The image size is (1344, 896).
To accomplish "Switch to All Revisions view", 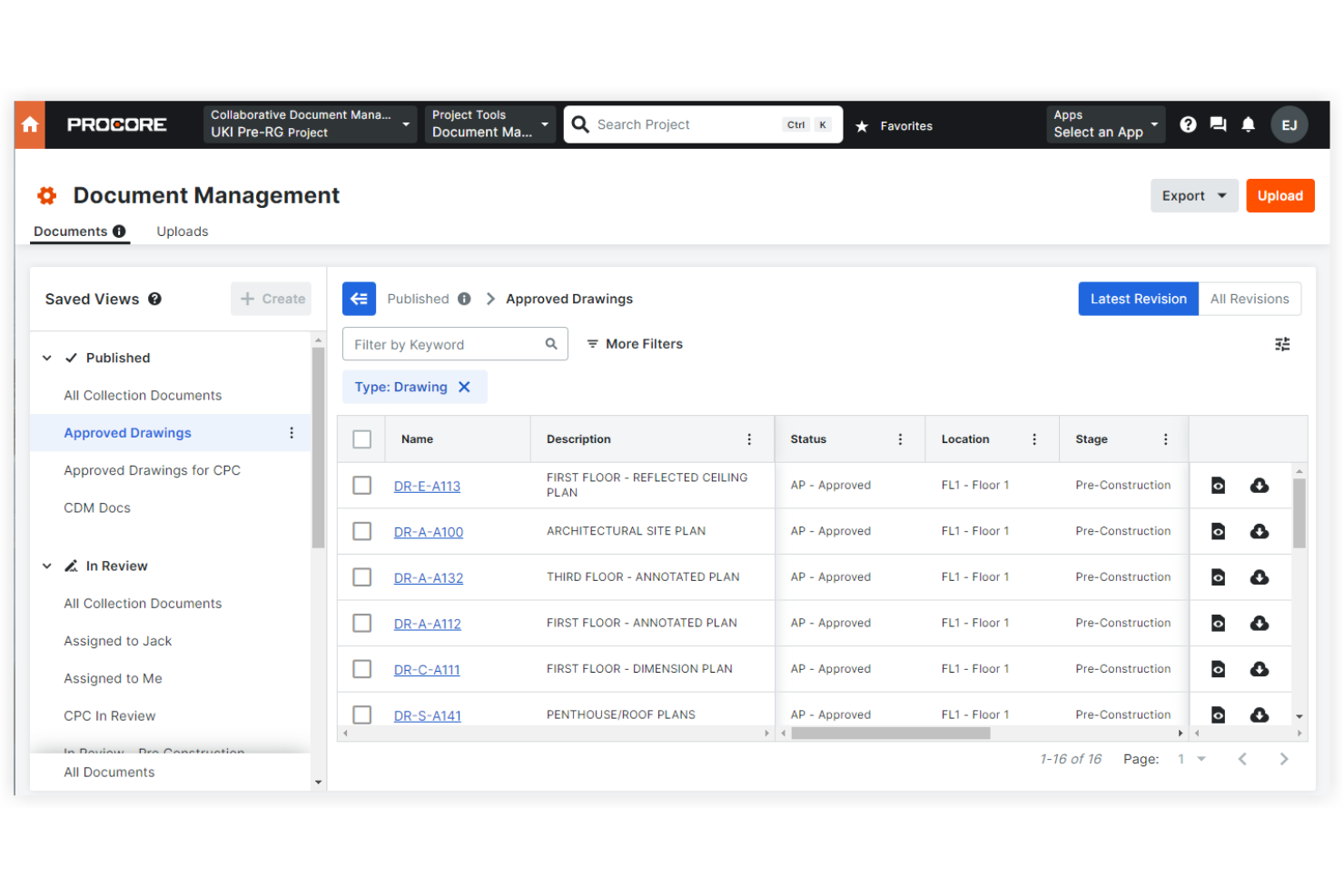I will (x=1250, y=299).
